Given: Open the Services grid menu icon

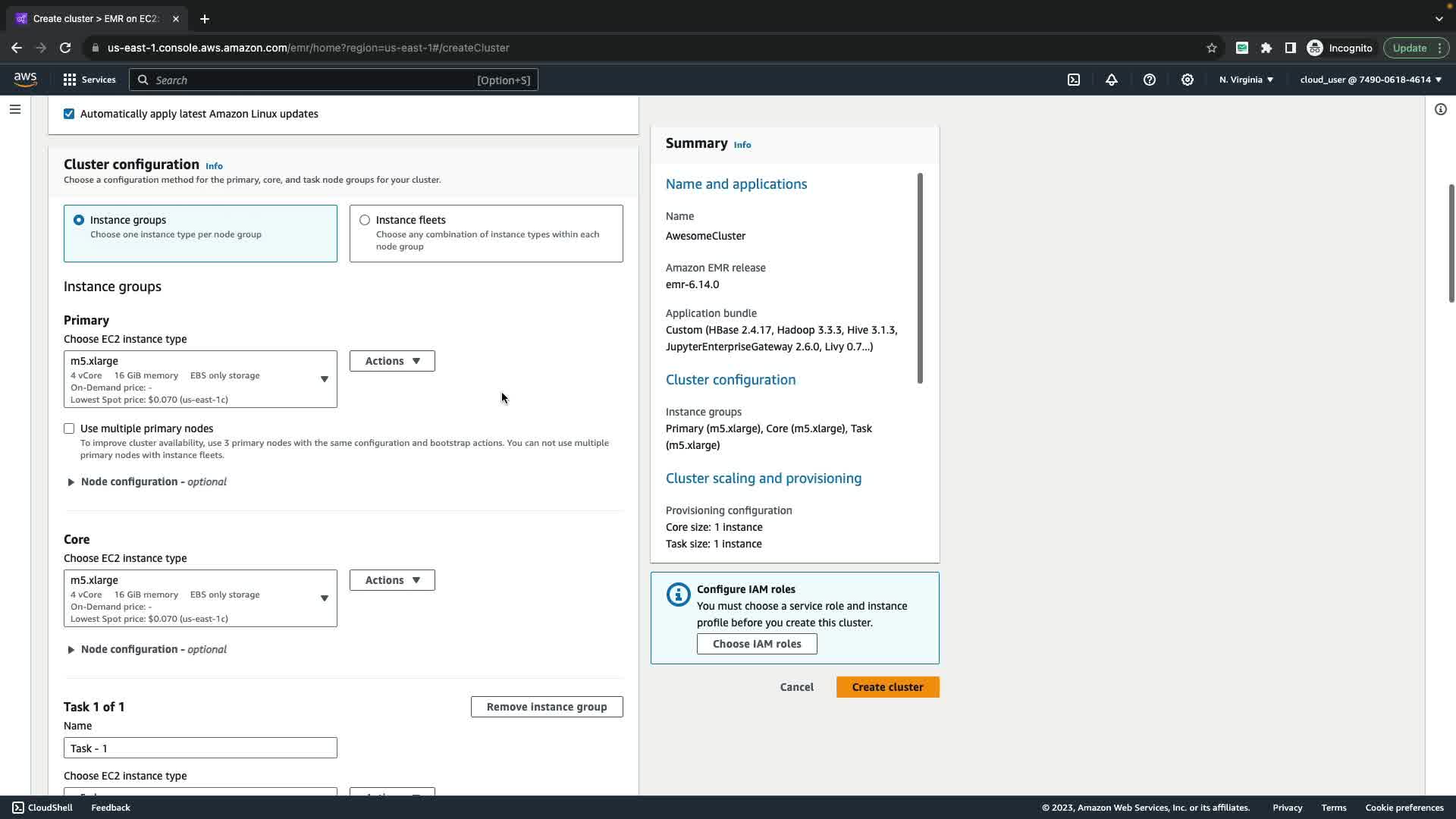Looking at the screenshot, I should (x=70, y=80).
